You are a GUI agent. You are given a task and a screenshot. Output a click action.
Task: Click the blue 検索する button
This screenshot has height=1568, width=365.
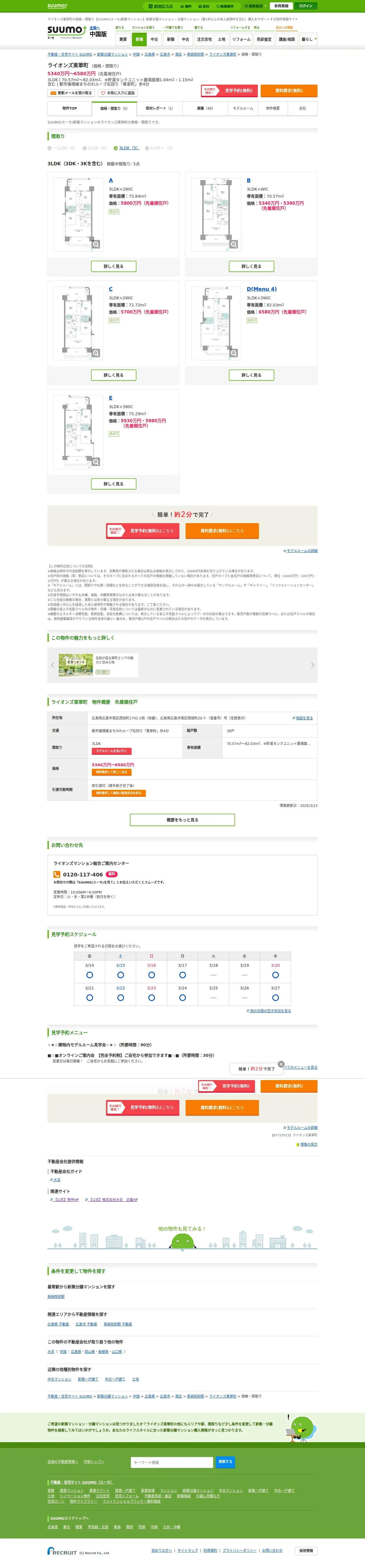tap(225, 1461)
